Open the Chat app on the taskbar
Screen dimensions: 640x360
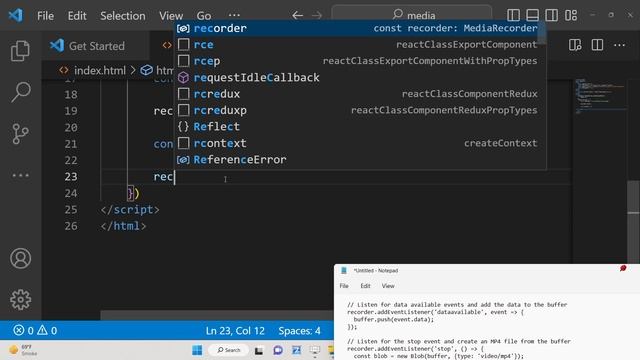[x=278, y=350]
